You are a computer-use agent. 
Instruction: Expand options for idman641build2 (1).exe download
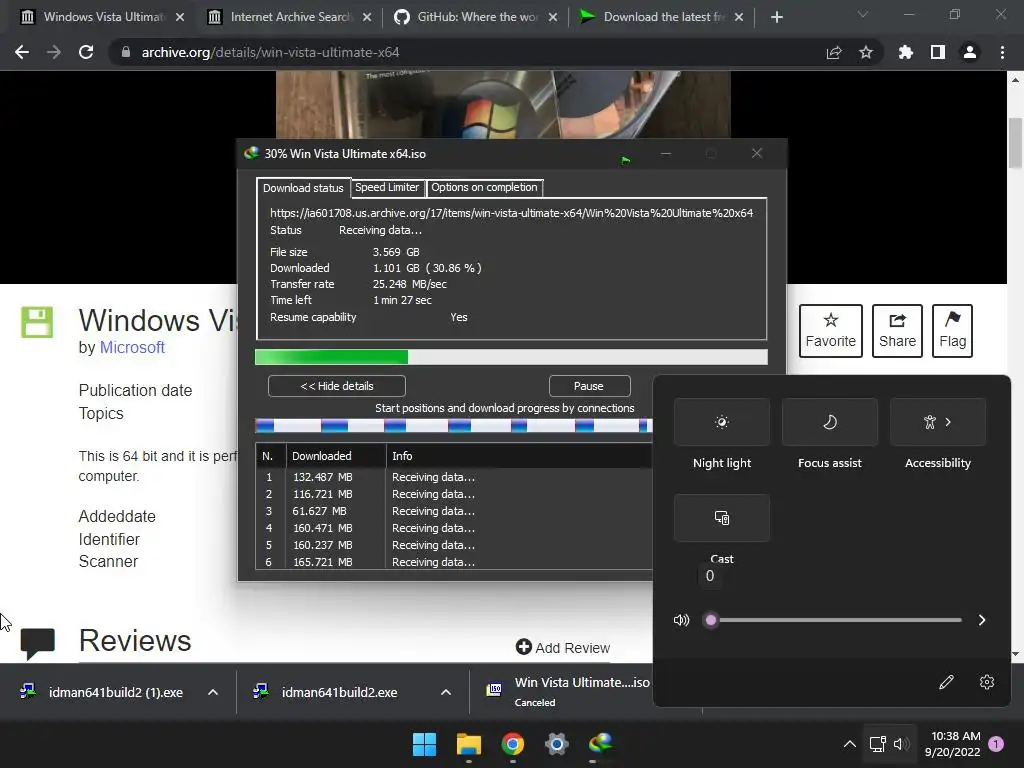click(x=213, y=692)
